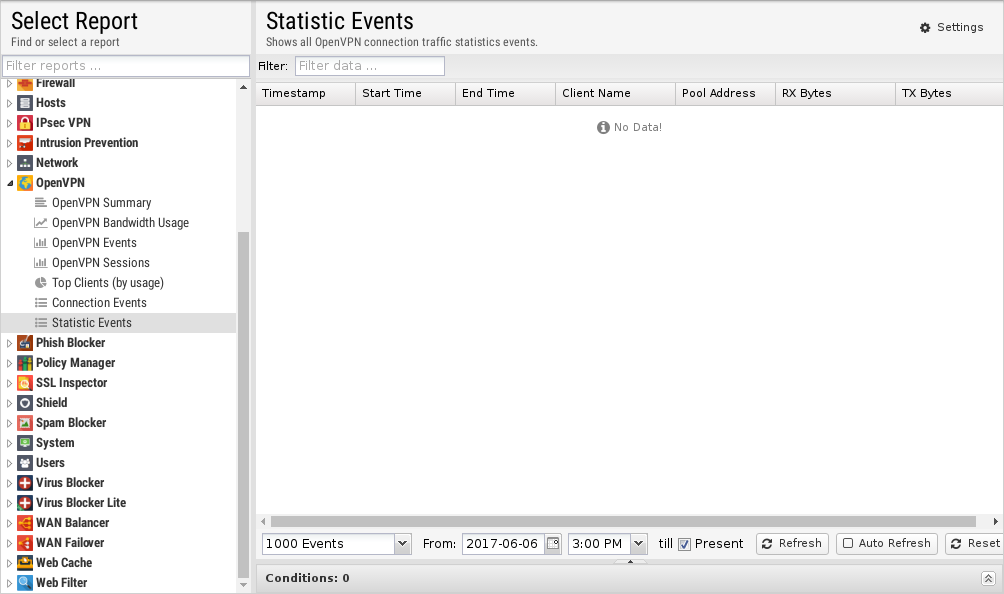This screenshot has width=1004, height=594.
Task: Enable the Auto Refresh checkbox
Action: click(848, 543)
